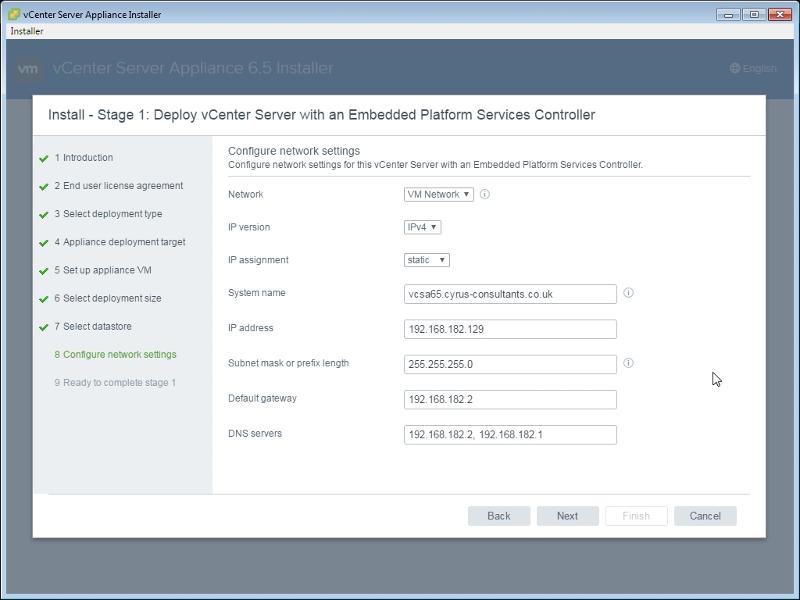Click the IP address input field
800x600 pixels.
[x=510, y=329]
